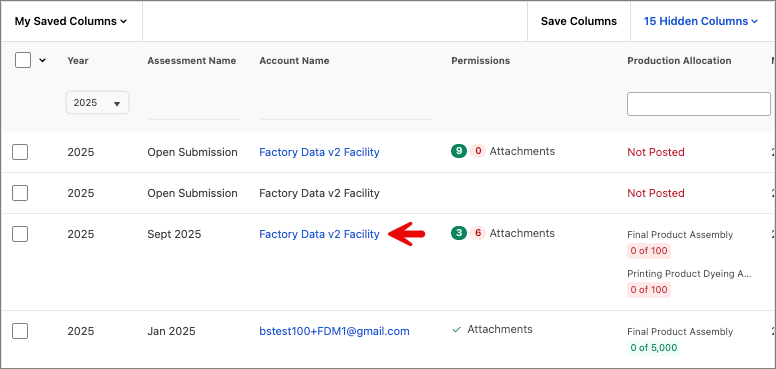Viewport: 776px width, 369px height.
Task: Click the green 9 badge
Action: (459, 151)
